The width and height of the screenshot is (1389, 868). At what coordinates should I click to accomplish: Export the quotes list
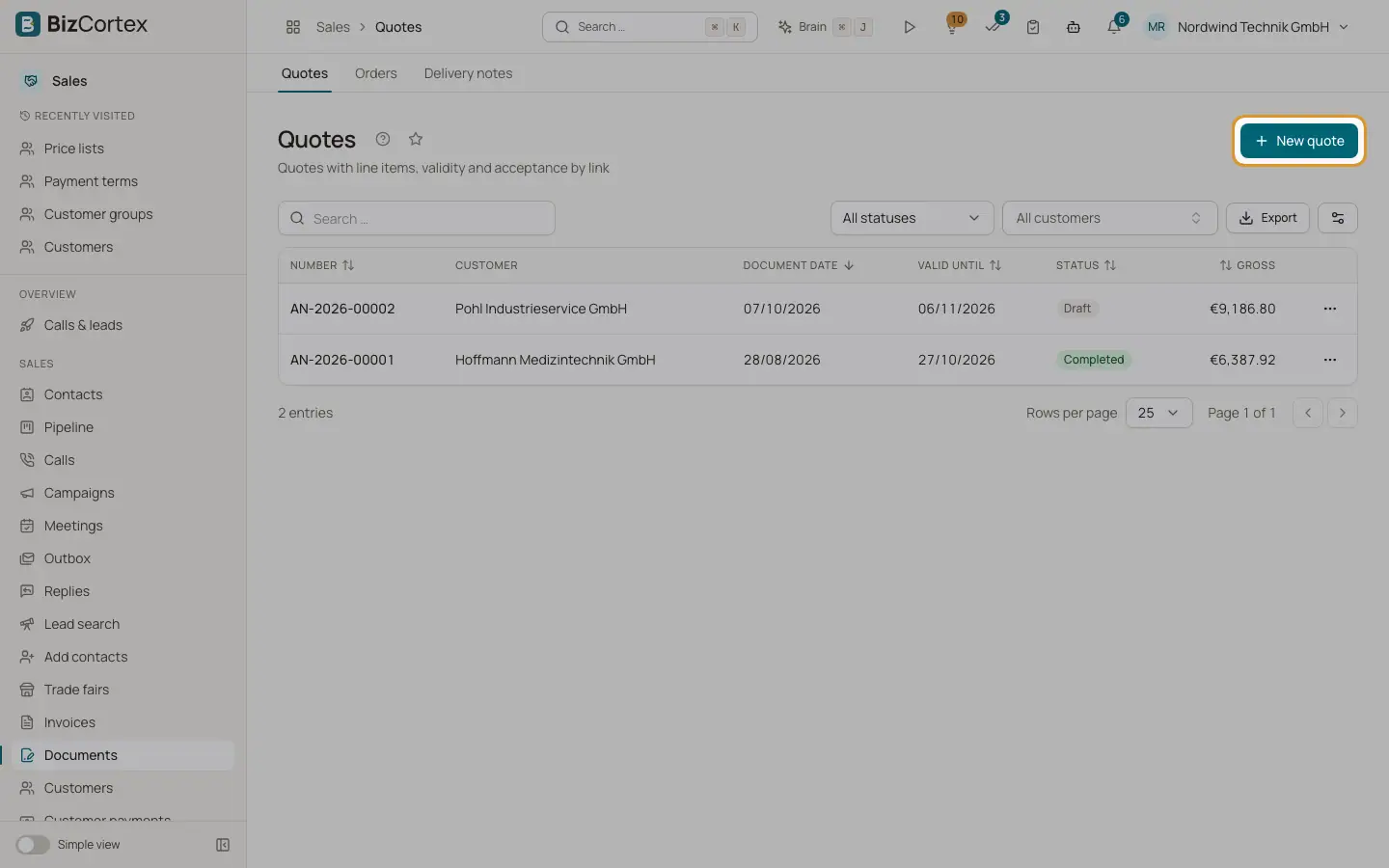tap(1267, 218)
